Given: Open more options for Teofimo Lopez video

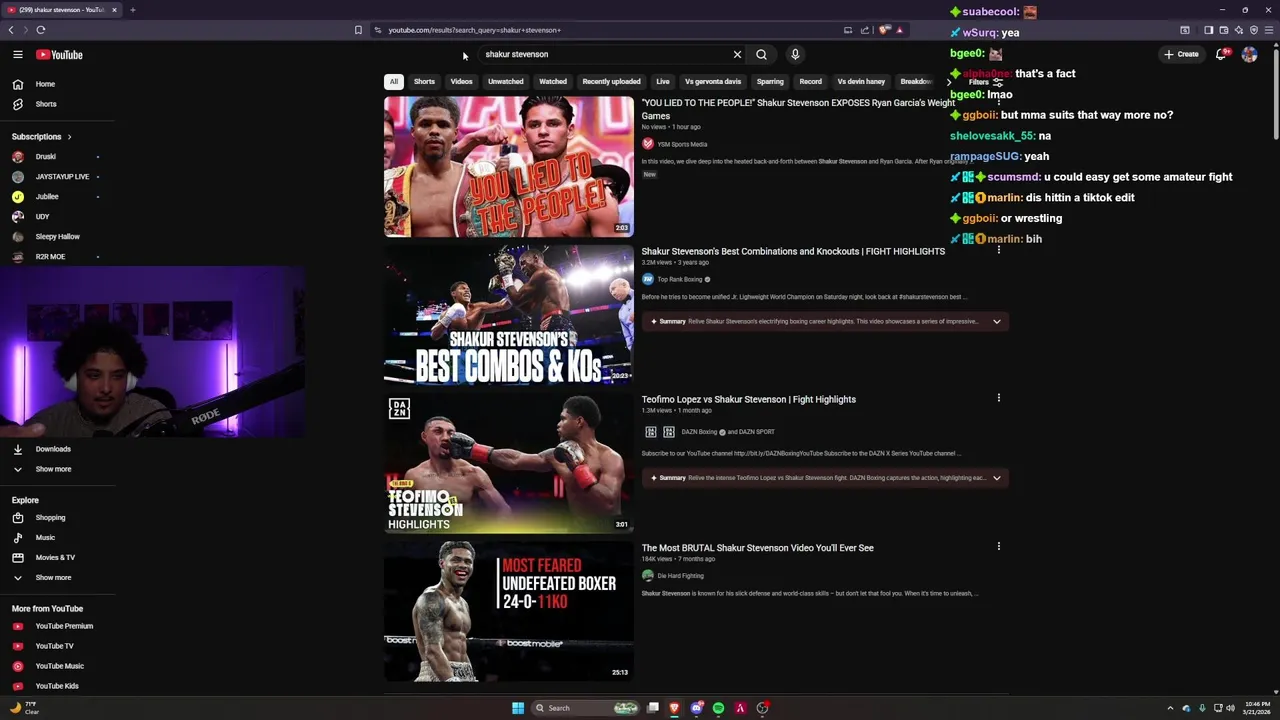Looking at the screenshot, I should coord(998,398).
